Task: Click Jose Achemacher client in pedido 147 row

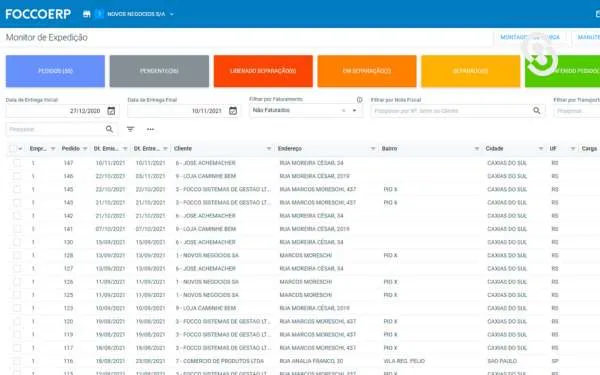Action: tap(205, 163)
